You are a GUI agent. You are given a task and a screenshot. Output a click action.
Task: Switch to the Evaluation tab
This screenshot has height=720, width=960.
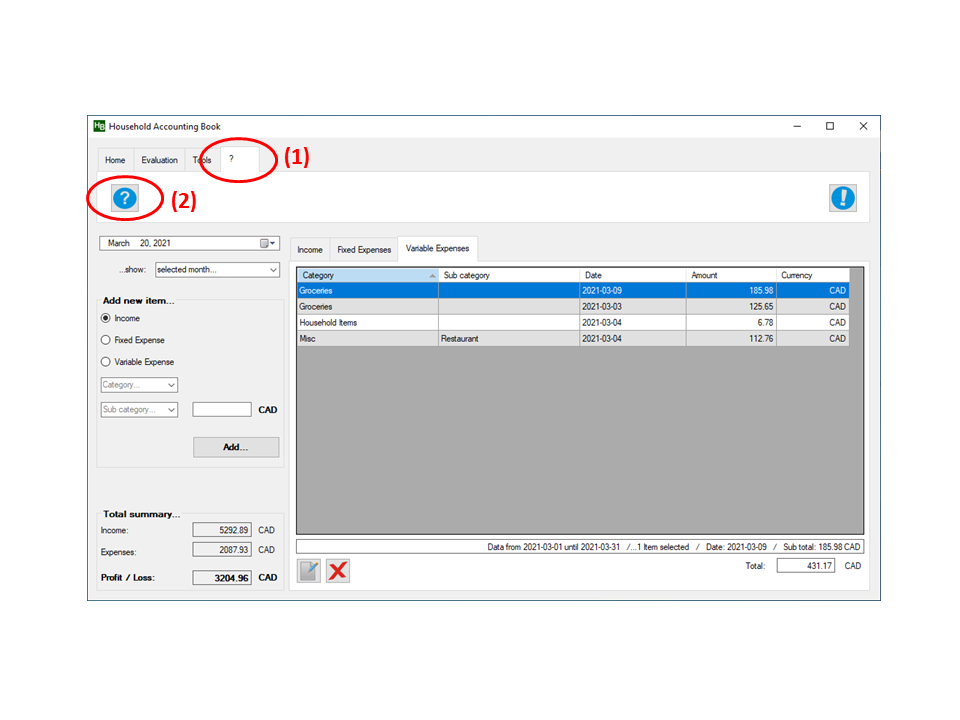(159, 160)
